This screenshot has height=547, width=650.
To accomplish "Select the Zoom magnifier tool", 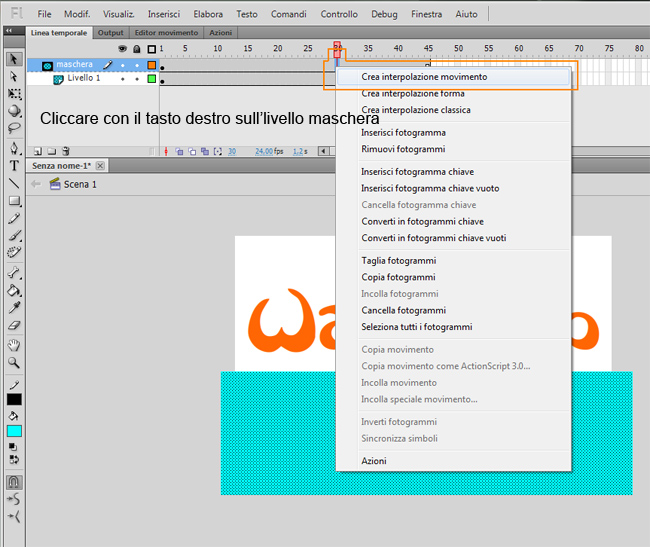I will pos(14,363).
